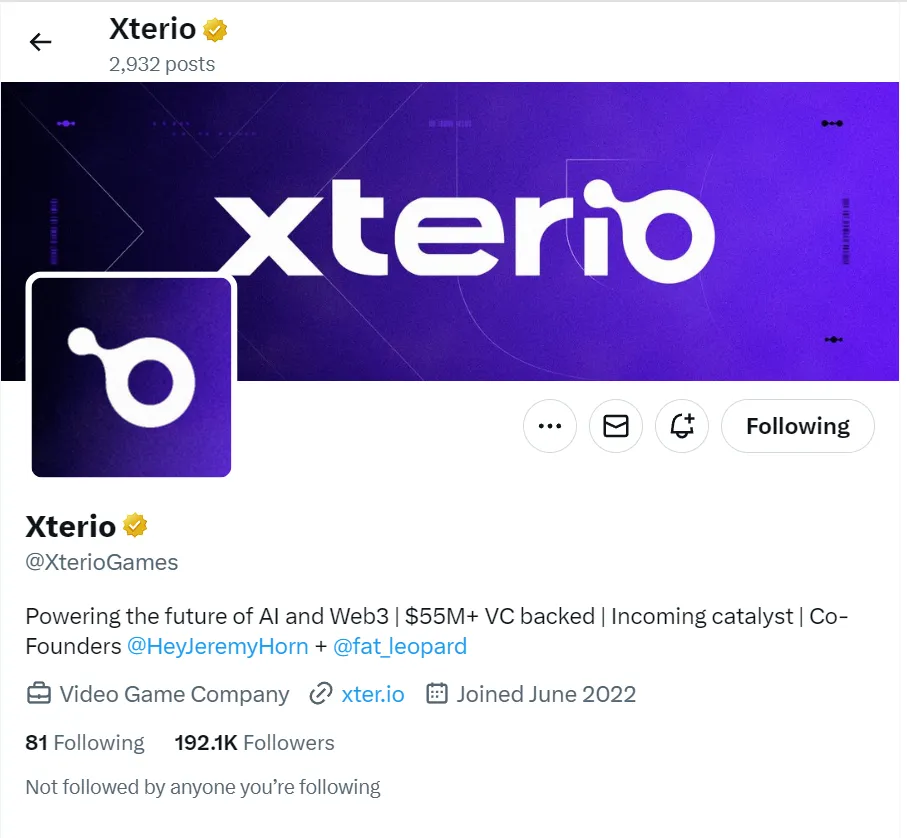Send a direct message via envelope icon
Screen dimensions: 907x838
coord(615,426)
